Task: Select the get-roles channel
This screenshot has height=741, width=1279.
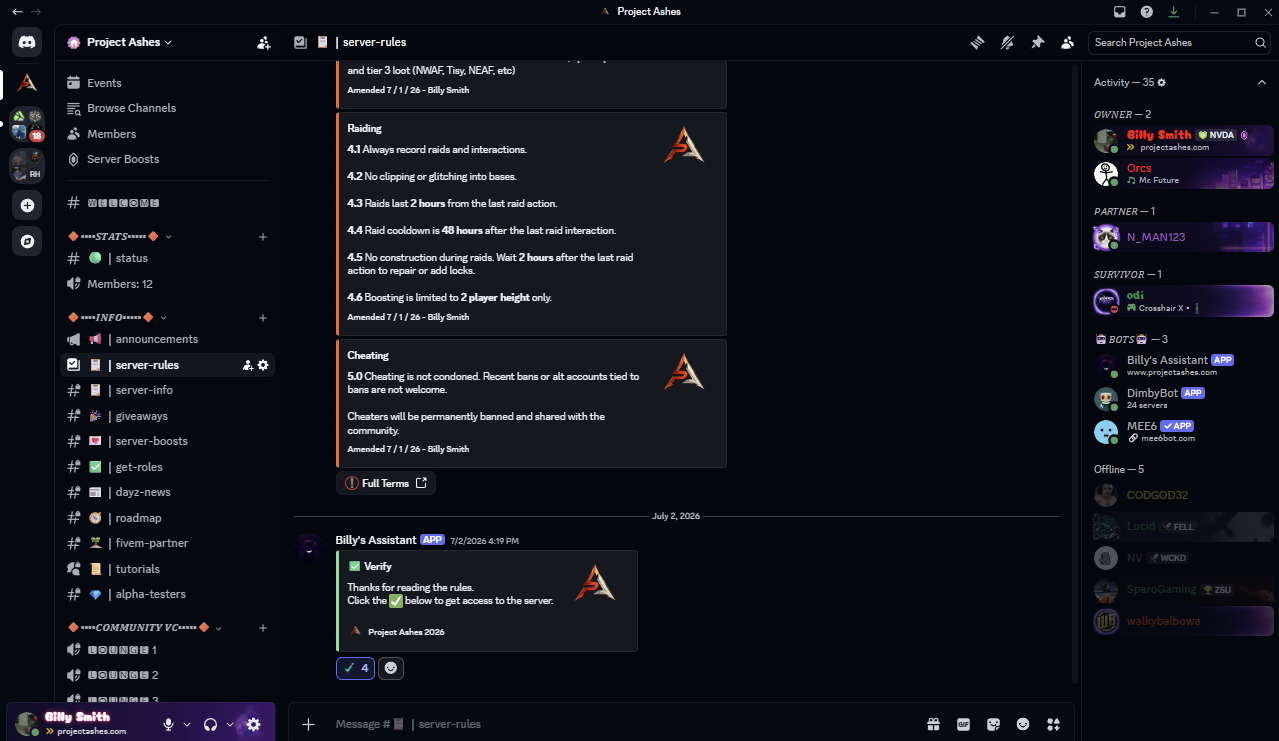Action: point(167,467)
